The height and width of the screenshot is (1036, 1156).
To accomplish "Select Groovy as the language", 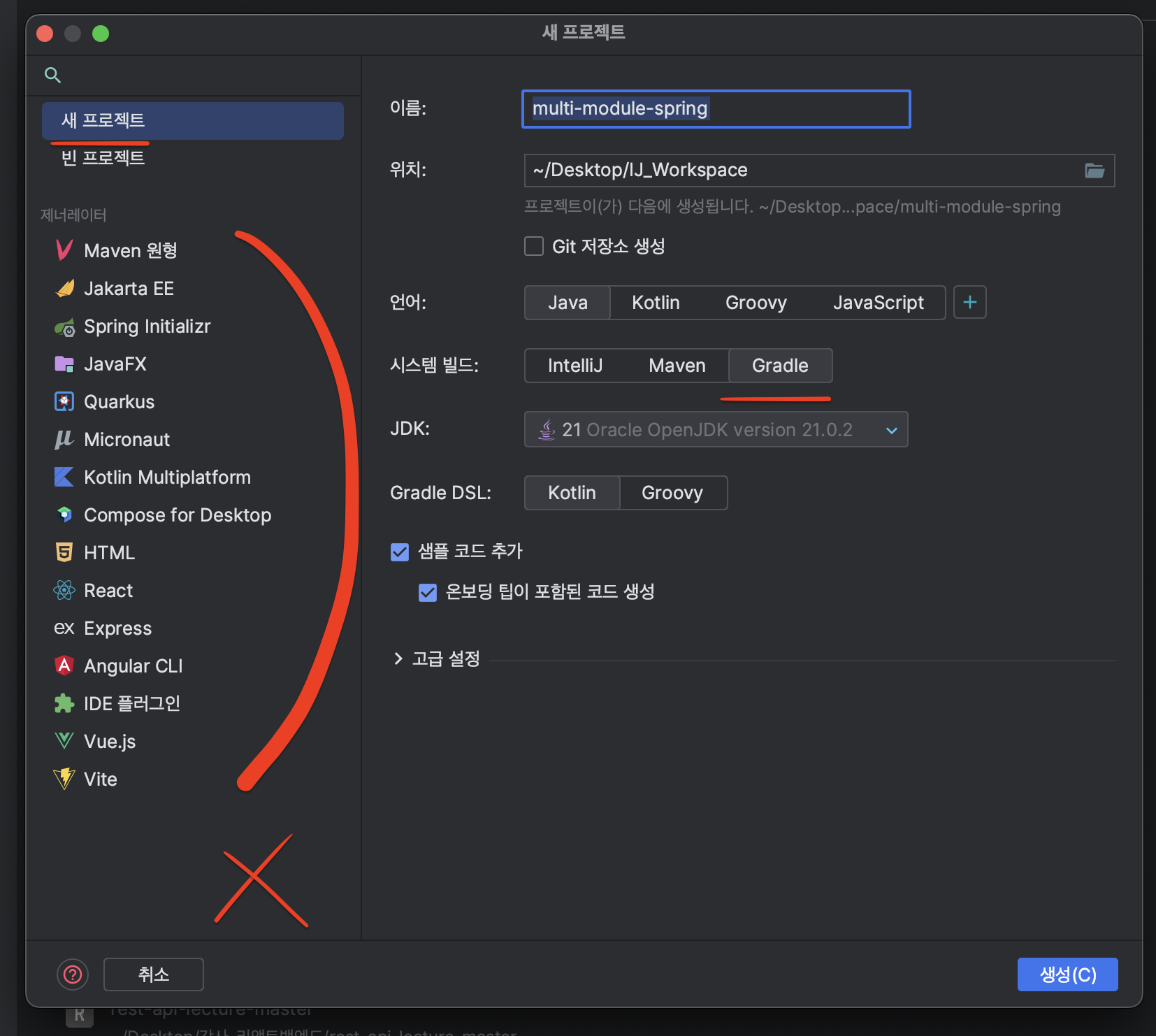I will pos(756,303).
